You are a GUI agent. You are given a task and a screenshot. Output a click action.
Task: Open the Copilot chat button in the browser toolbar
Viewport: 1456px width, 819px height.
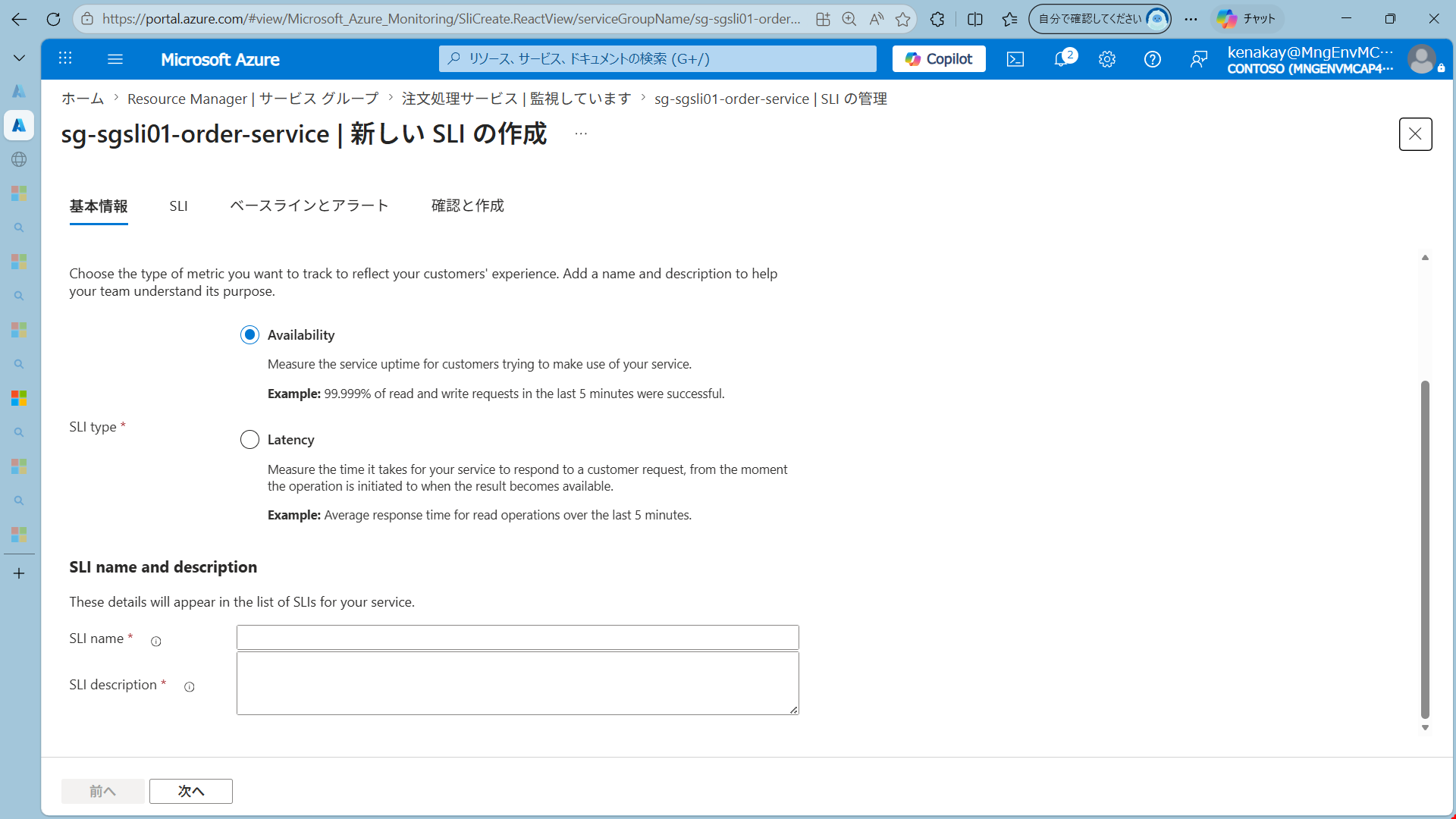click(x=1247, y=19)
